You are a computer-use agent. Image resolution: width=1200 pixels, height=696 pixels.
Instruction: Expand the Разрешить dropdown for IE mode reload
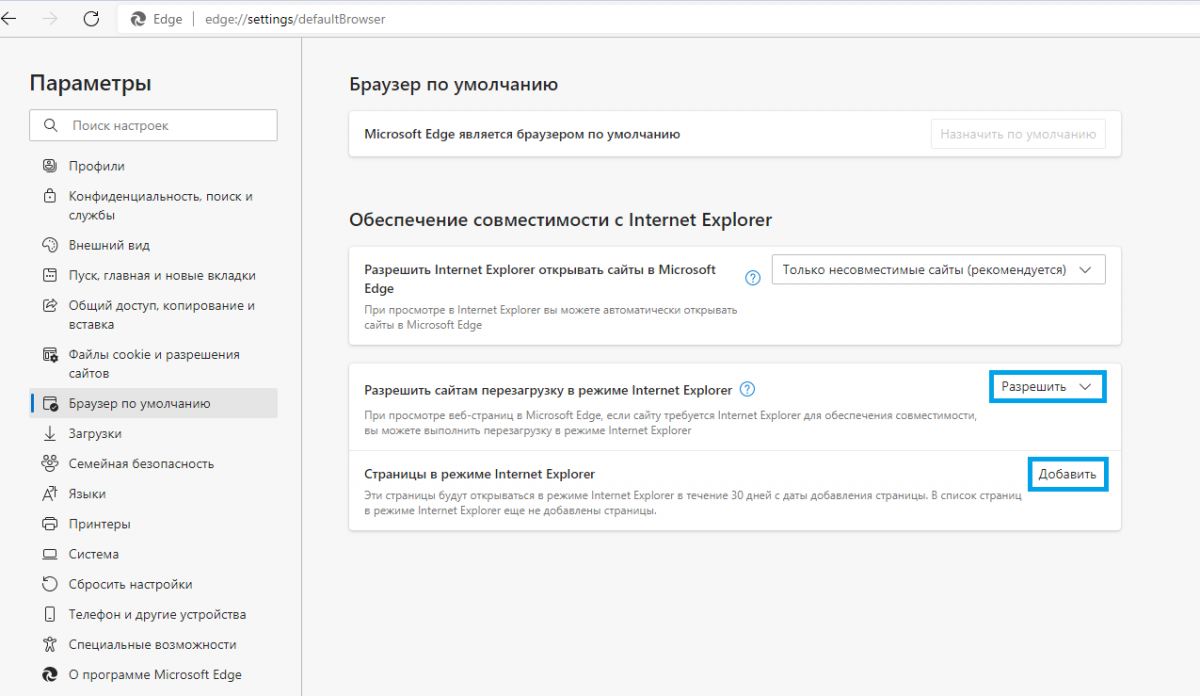(1047, 387)
